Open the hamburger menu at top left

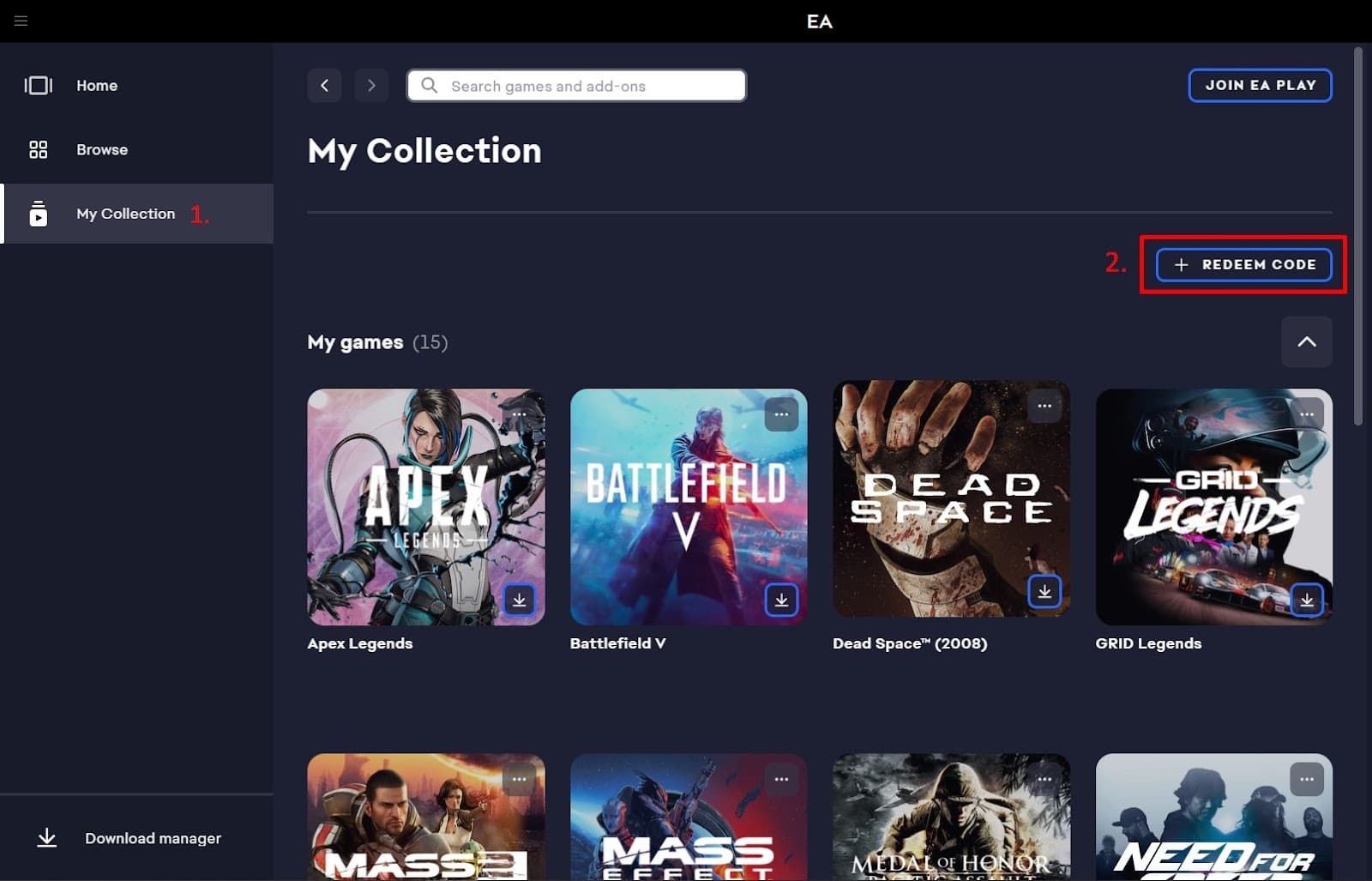21,21
